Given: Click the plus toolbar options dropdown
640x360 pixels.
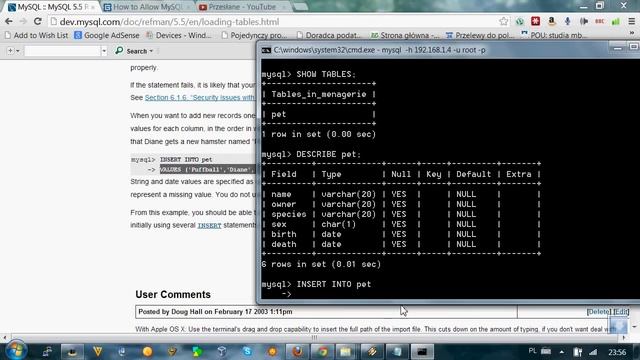Looking at the screenshot, I should point(13,51).
